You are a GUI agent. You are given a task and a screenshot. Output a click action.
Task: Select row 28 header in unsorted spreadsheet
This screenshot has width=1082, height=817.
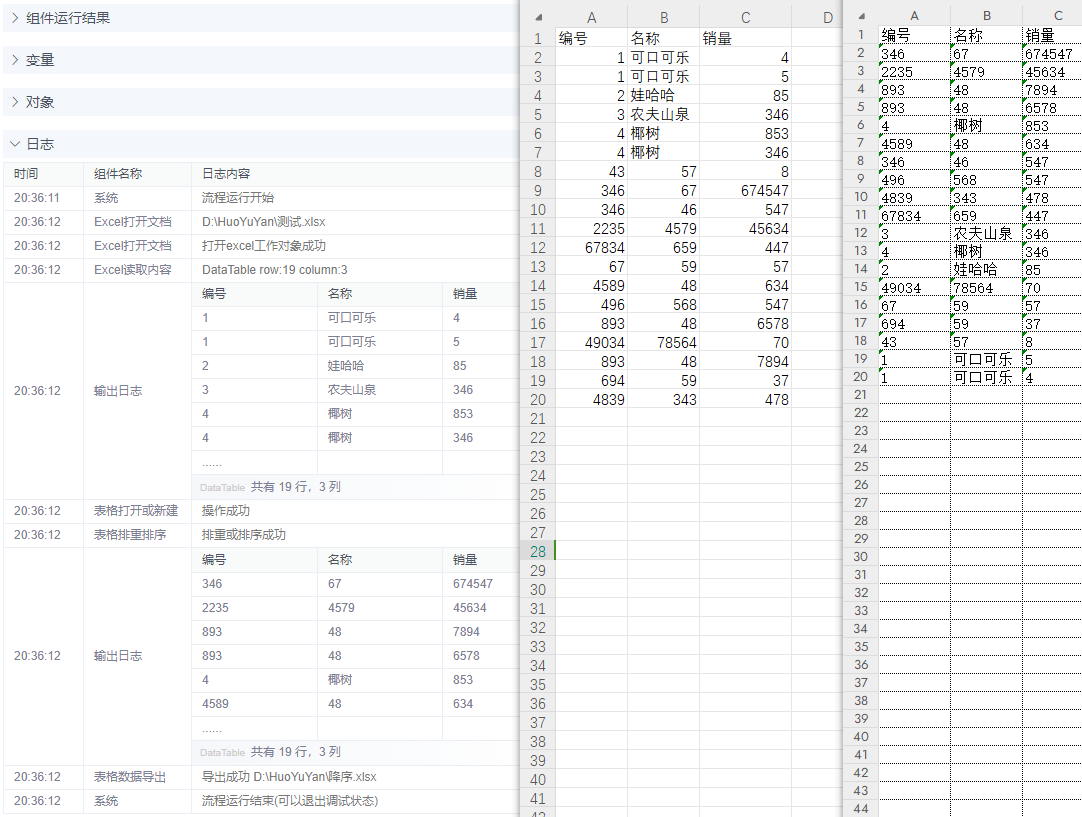click(538, 551)
